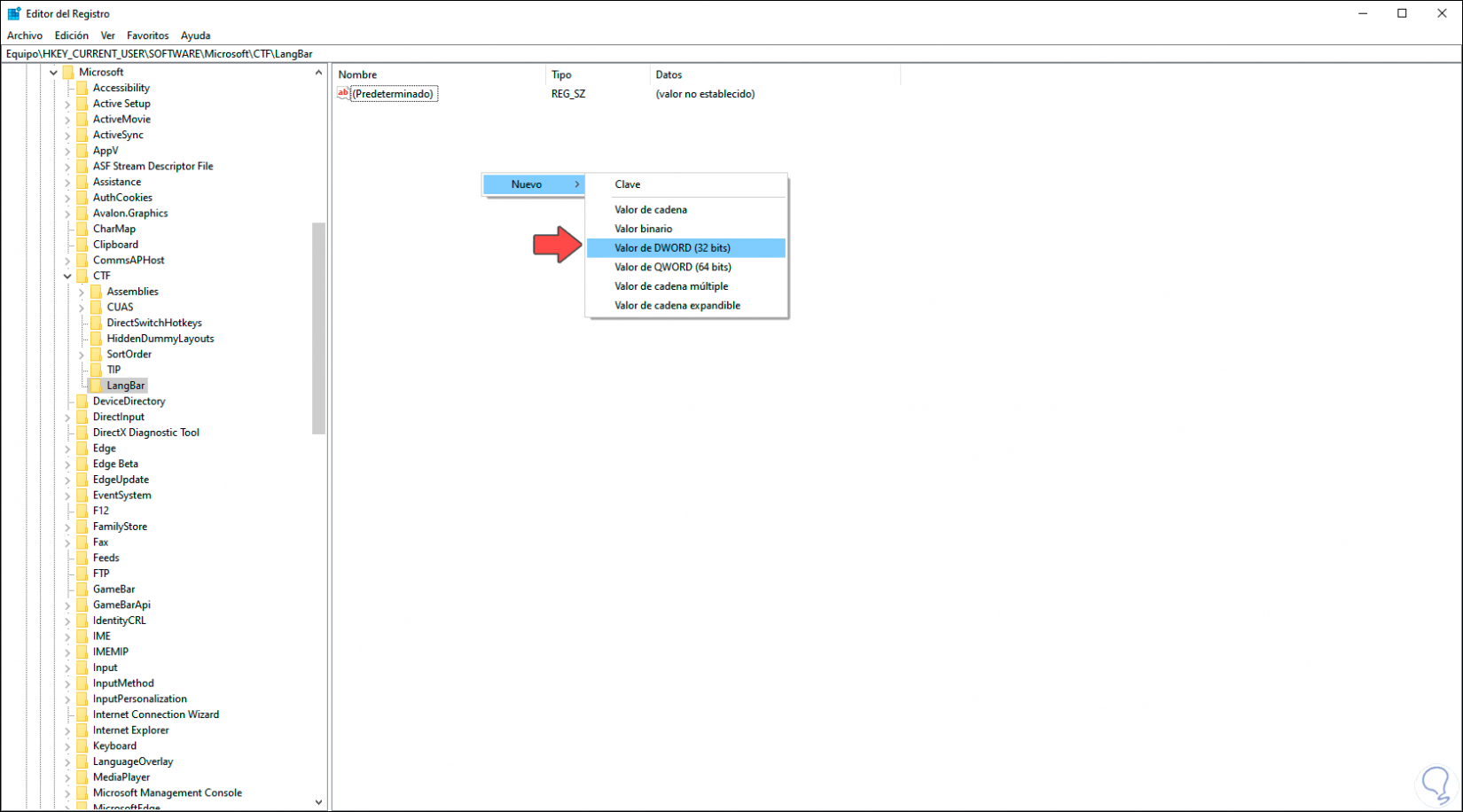Click the DirectSwitchHotkeys folder icon
The height and width of the screenshot is (812, 1463).
[96, 323]
